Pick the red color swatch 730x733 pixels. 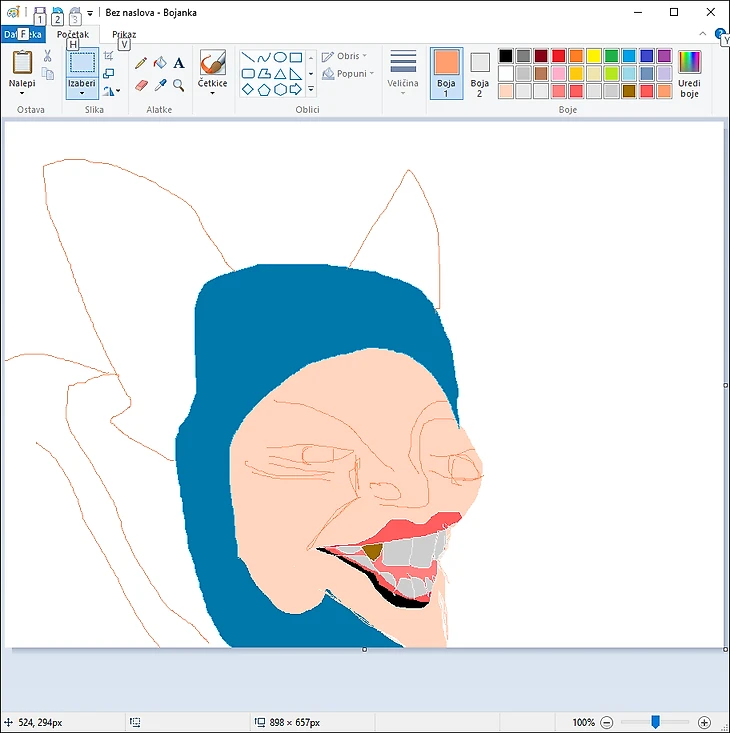click(x=559, y=56)
